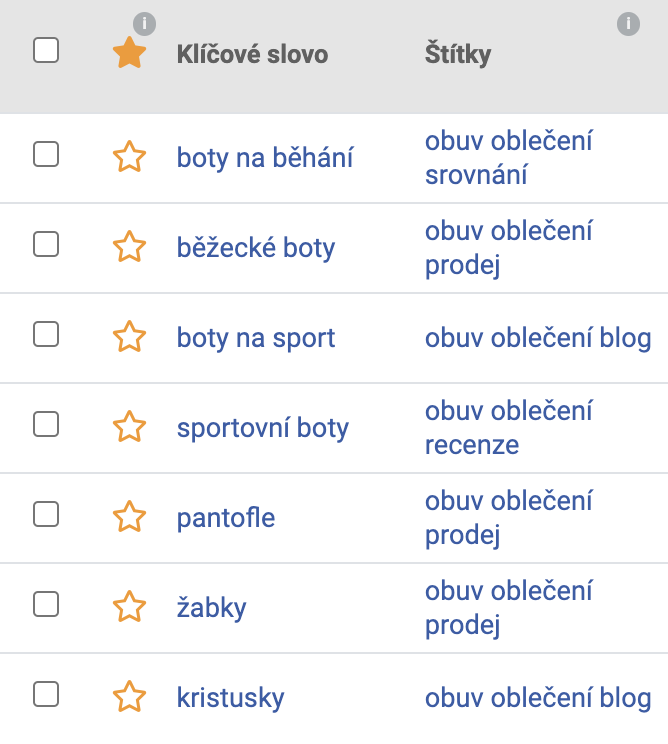668x744 pixels.
Task: Click the star next to 'kristusky'
Action: pyautogui.click(x=129, y=696)
